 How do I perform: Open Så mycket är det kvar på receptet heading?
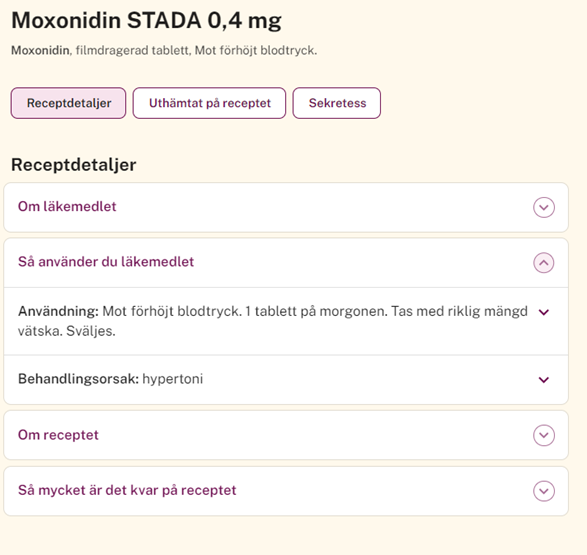(x=127, y=490)
